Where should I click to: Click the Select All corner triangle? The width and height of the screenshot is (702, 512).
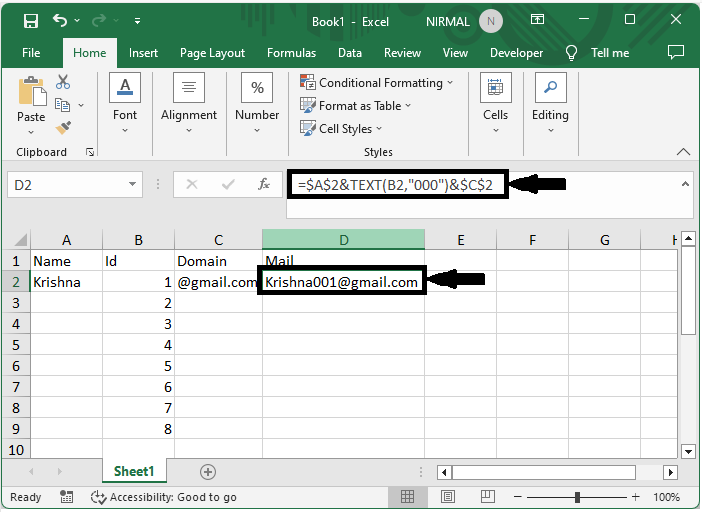[x=19, y=239]
